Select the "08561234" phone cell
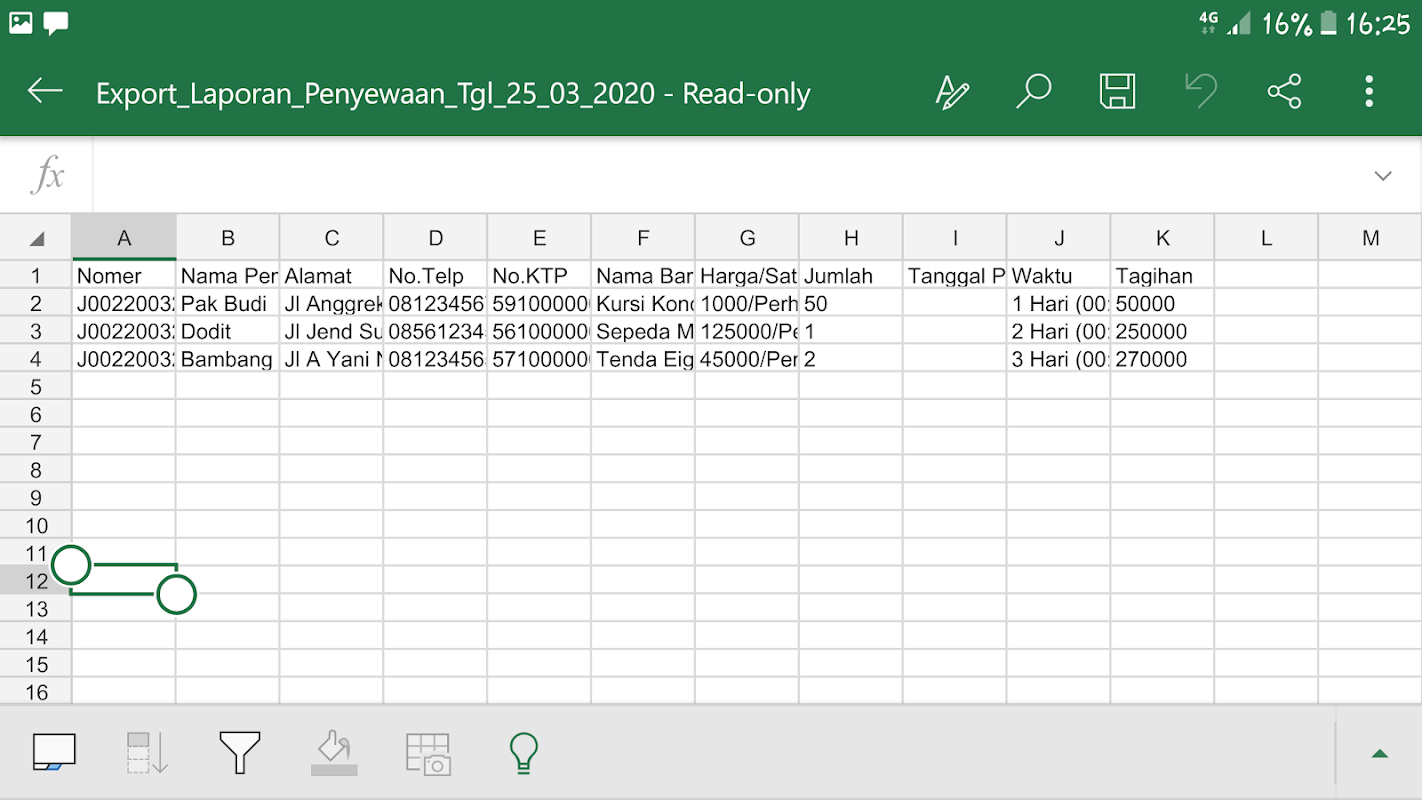This screenshot has width=1422, height=800. 436,331
